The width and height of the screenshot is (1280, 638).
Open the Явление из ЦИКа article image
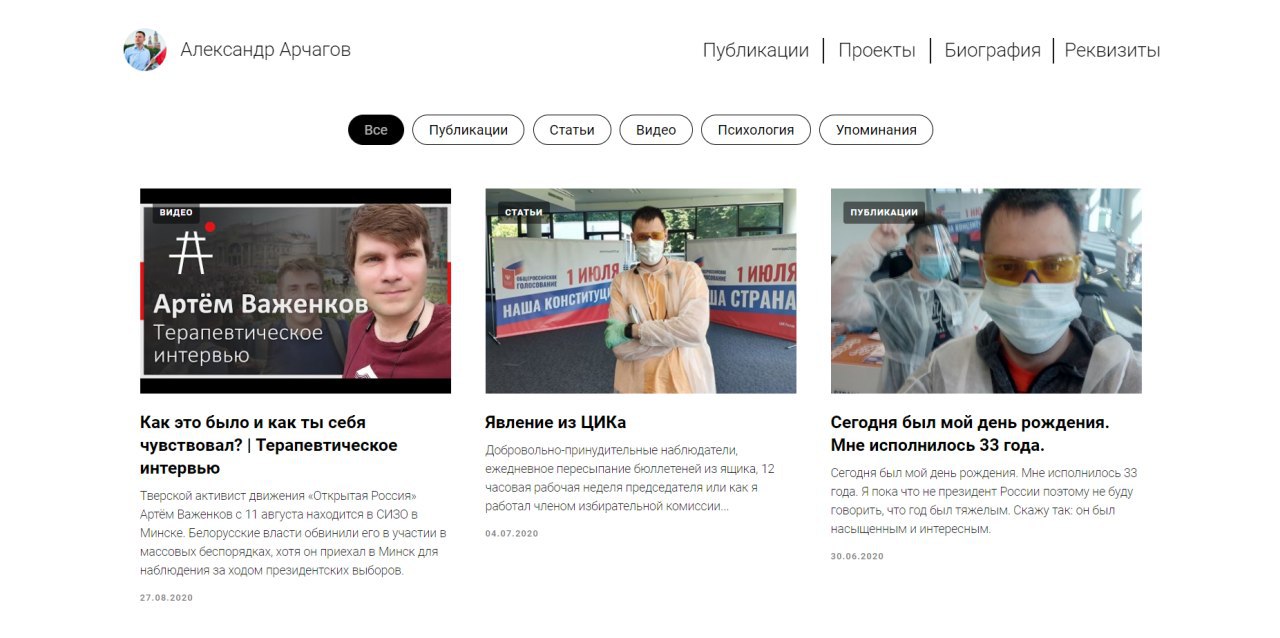tap(641, 291)
